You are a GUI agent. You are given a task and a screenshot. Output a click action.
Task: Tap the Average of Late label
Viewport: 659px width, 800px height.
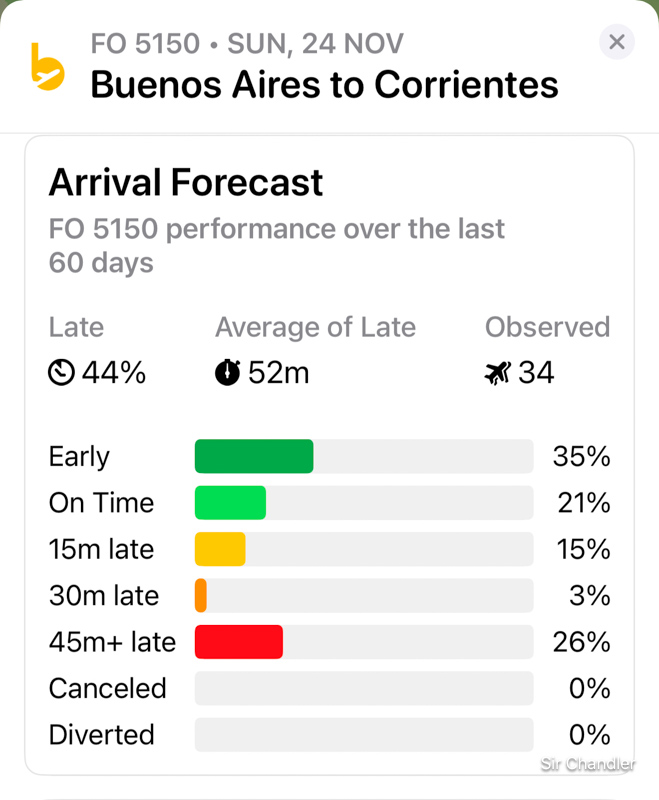tap(315, 327)
